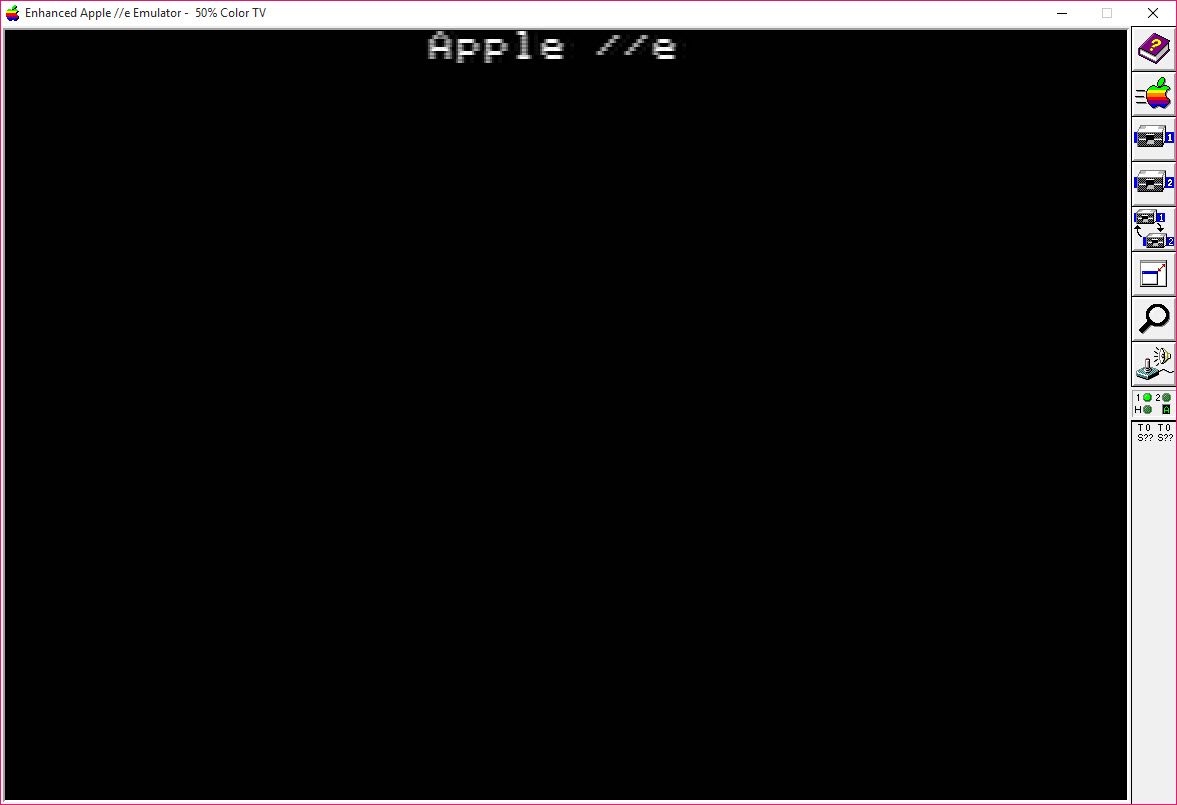Click the Drive 2 activity LED
Screen dimensions: 1177x805
point(1166,398)
